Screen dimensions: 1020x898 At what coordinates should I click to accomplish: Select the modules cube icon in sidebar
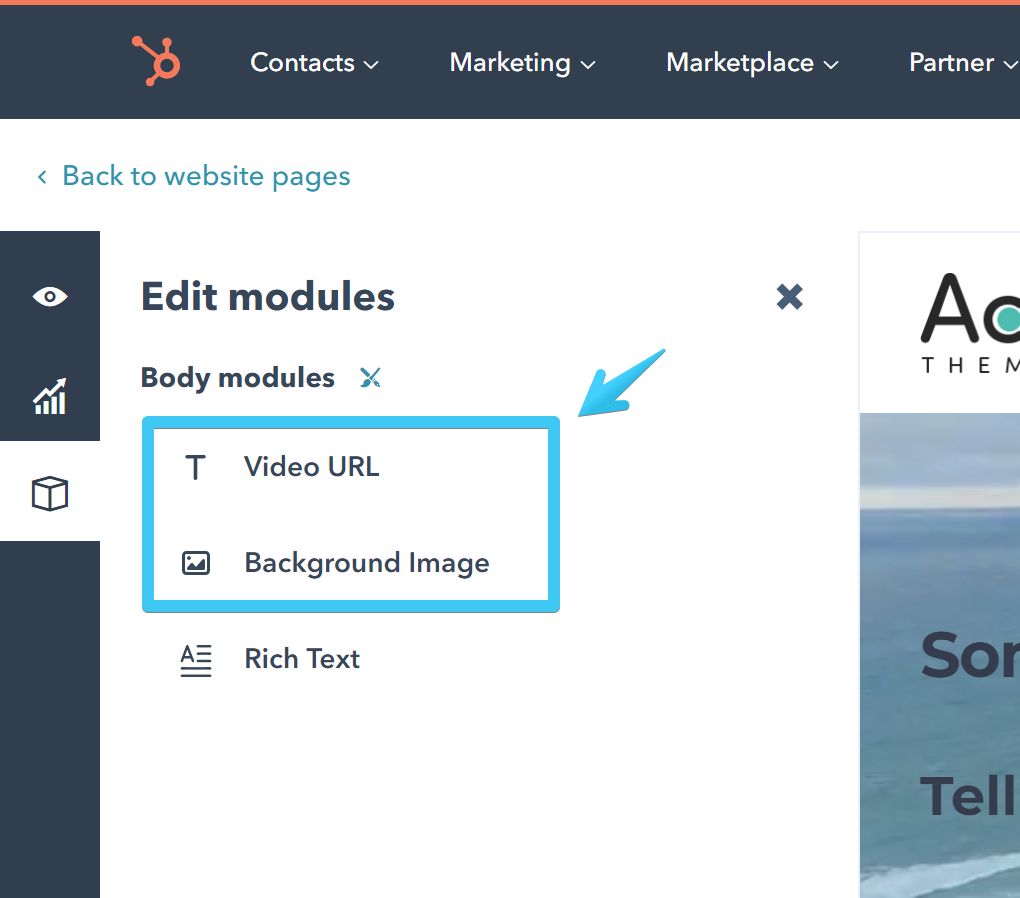[x=48, y=493]
